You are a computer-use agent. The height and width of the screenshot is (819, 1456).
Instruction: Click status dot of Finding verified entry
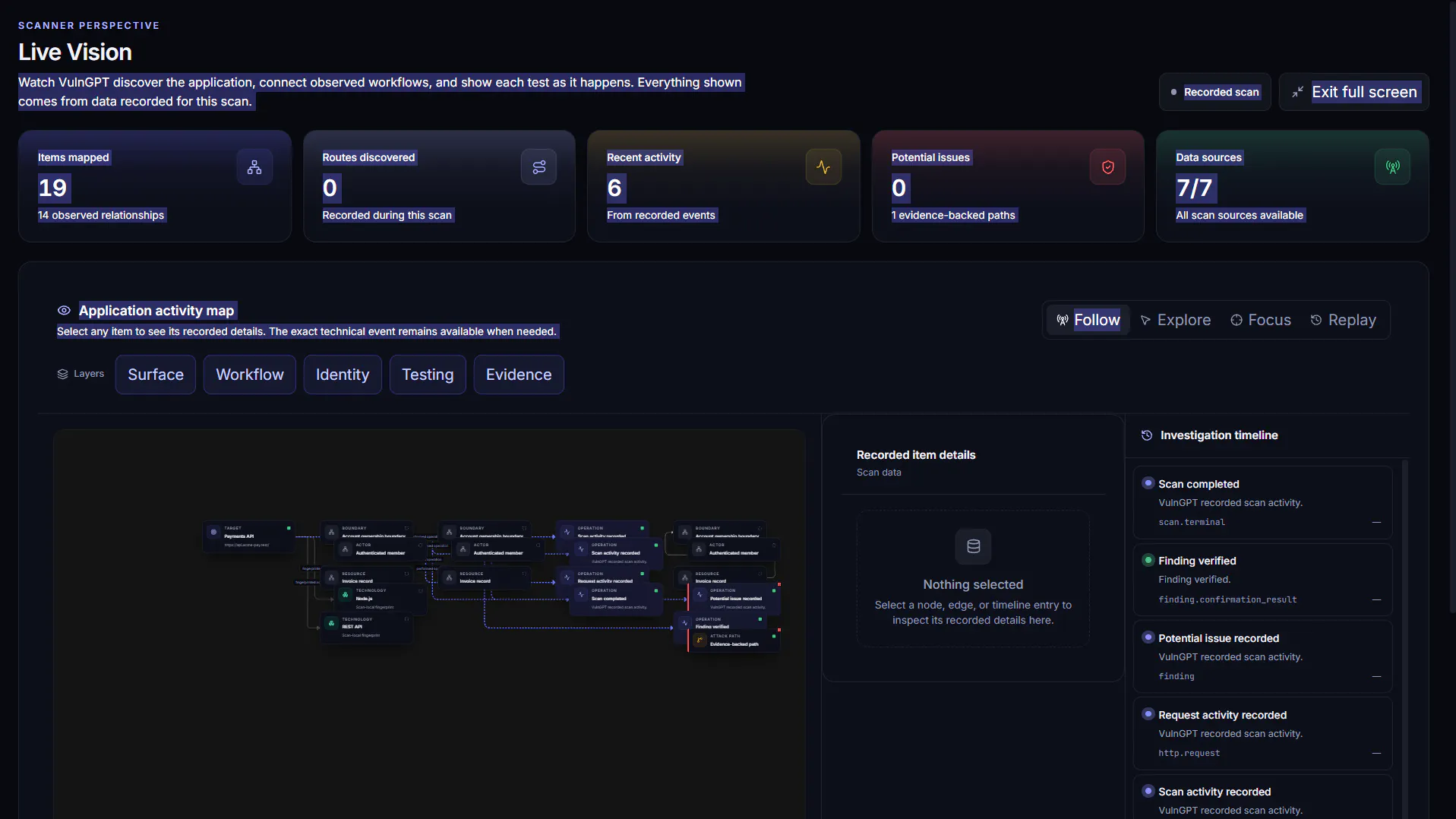point(1148,560)
